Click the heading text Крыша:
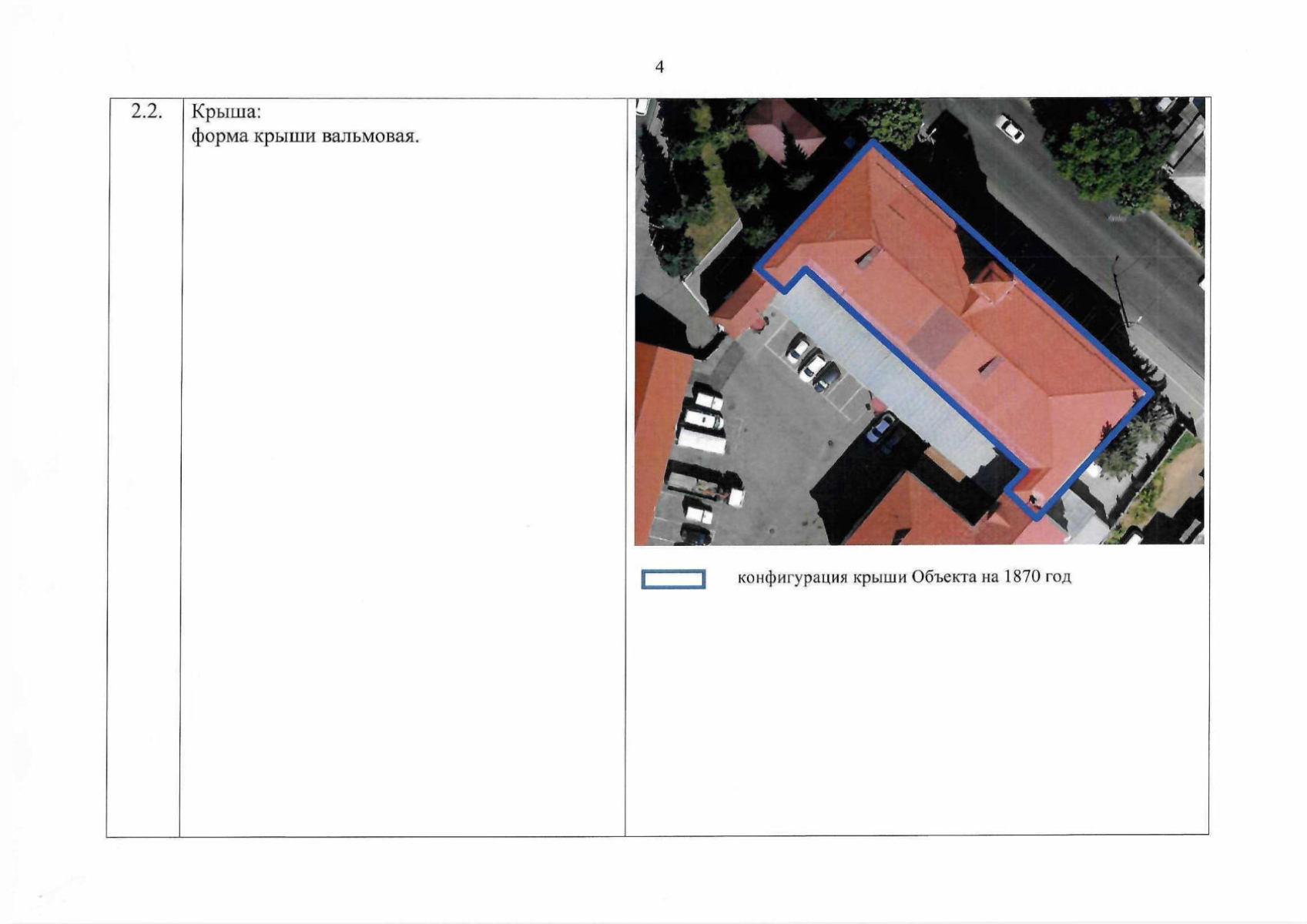This screenshot has height=924, width=1307. point(227,112)
